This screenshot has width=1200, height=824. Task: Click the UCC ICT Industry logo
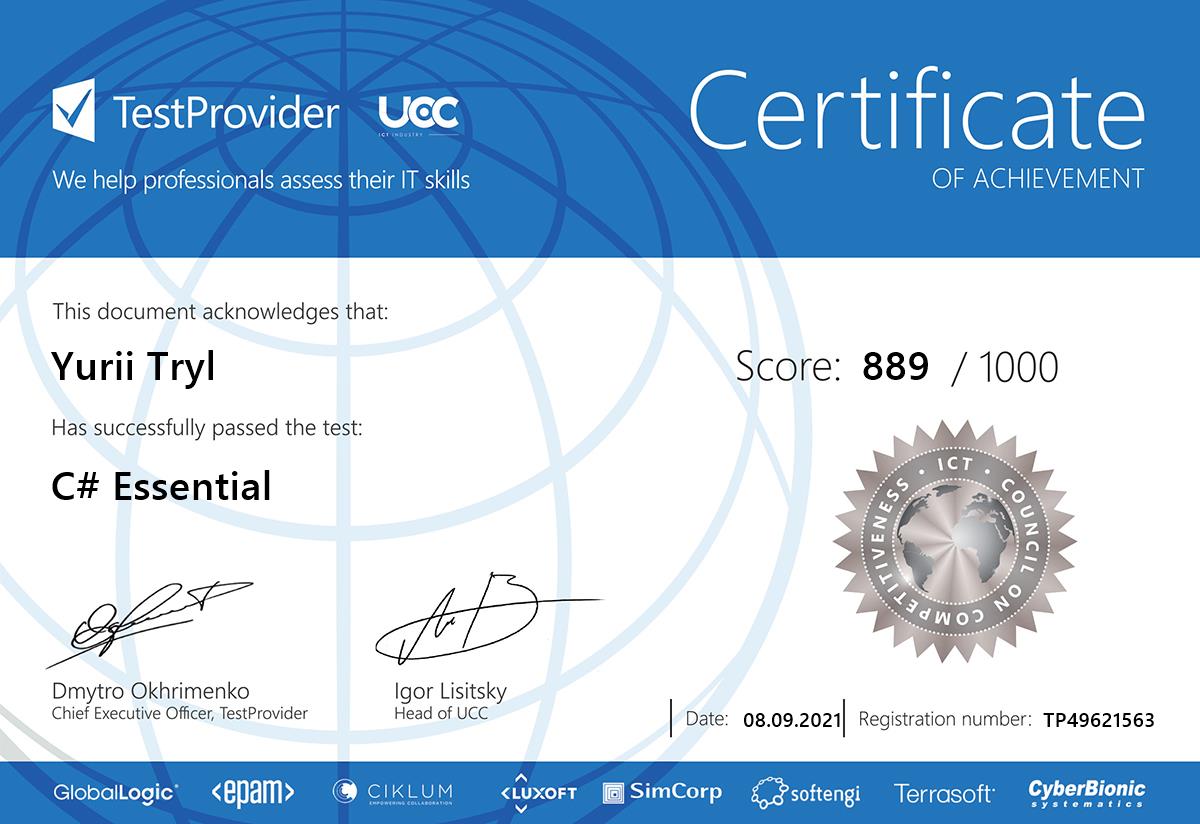tap(419, 115)
